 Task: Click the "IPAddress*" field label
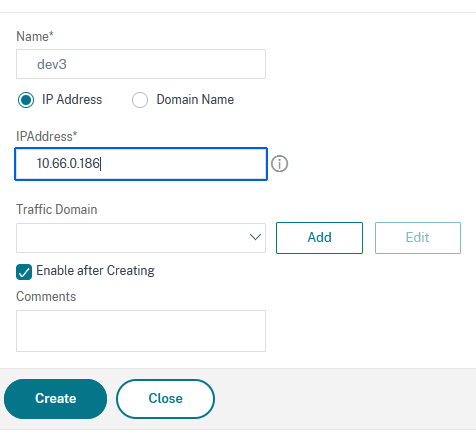point(47,136)
